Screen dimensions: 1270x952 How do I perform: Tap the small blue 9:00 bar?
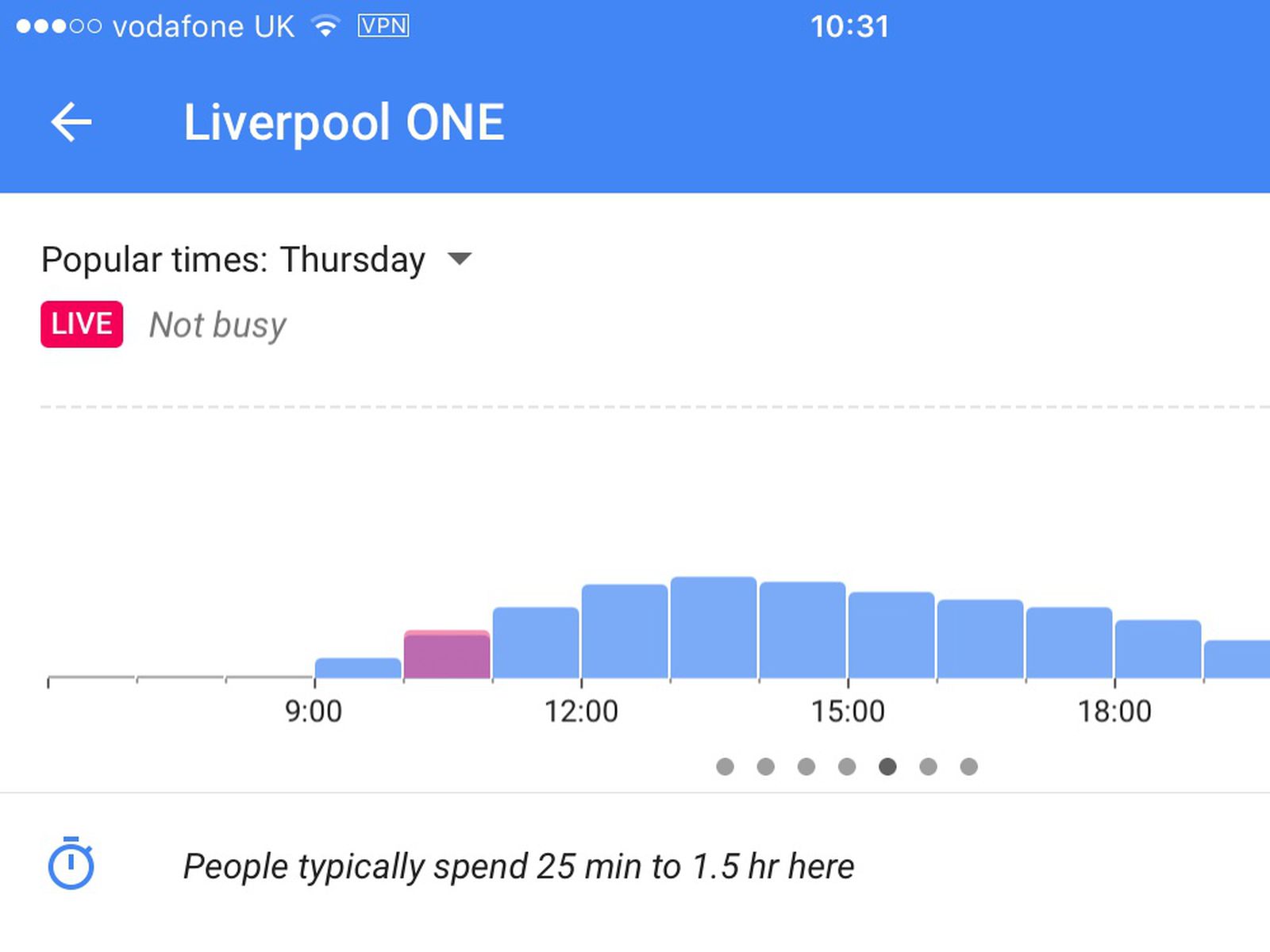coord(358,668)
